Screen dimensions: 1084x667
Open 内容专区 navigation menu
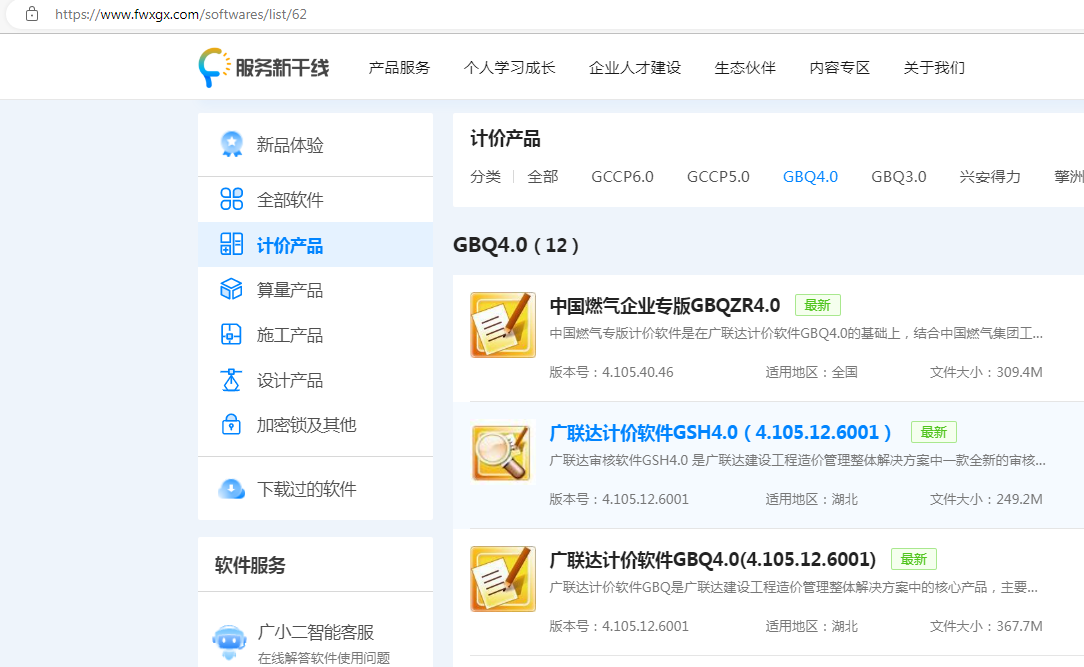click(x=839, y=68)
